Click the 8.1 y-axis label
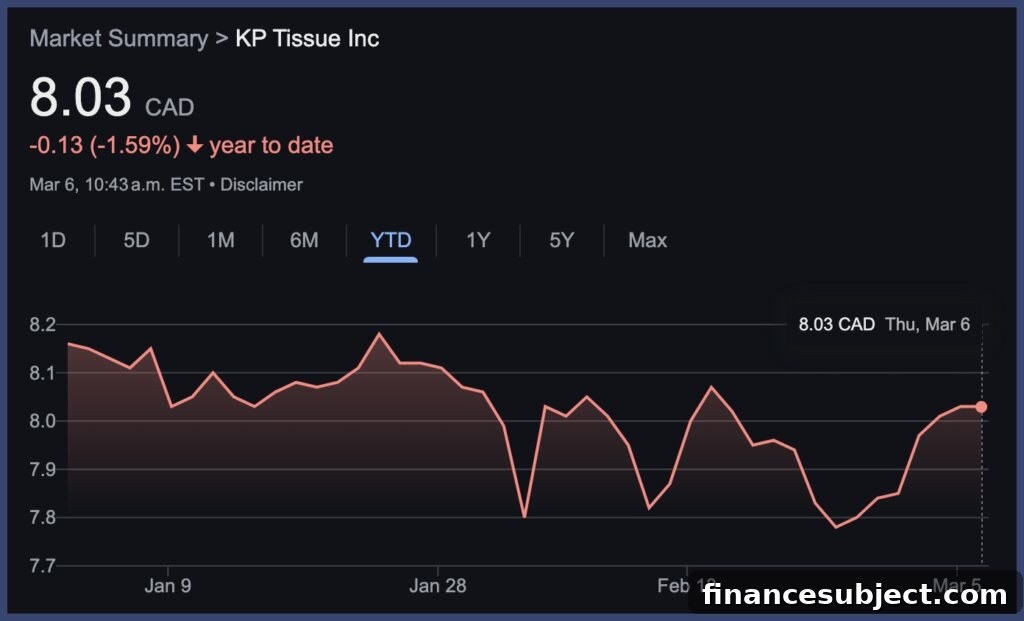 [42, 373]
